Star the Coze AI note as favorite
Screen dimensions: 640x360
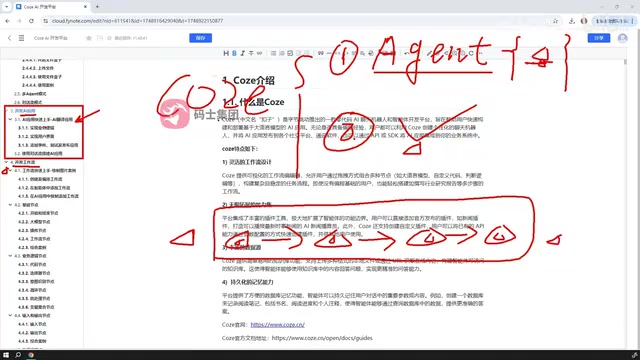(x=89, y=38)
